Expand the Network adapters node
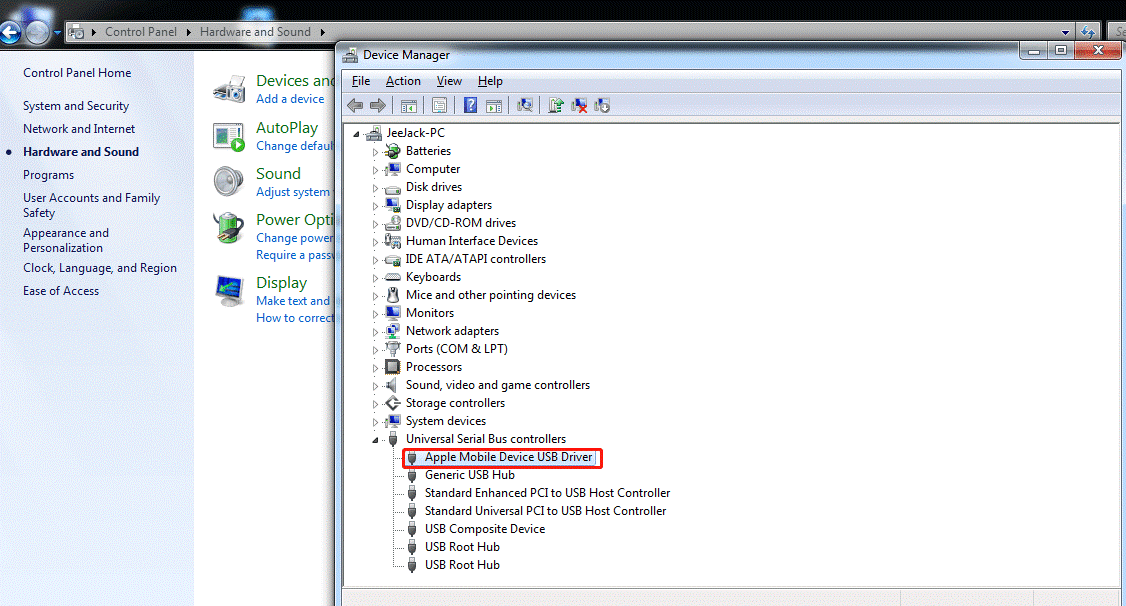 click(x=376, y=332)
